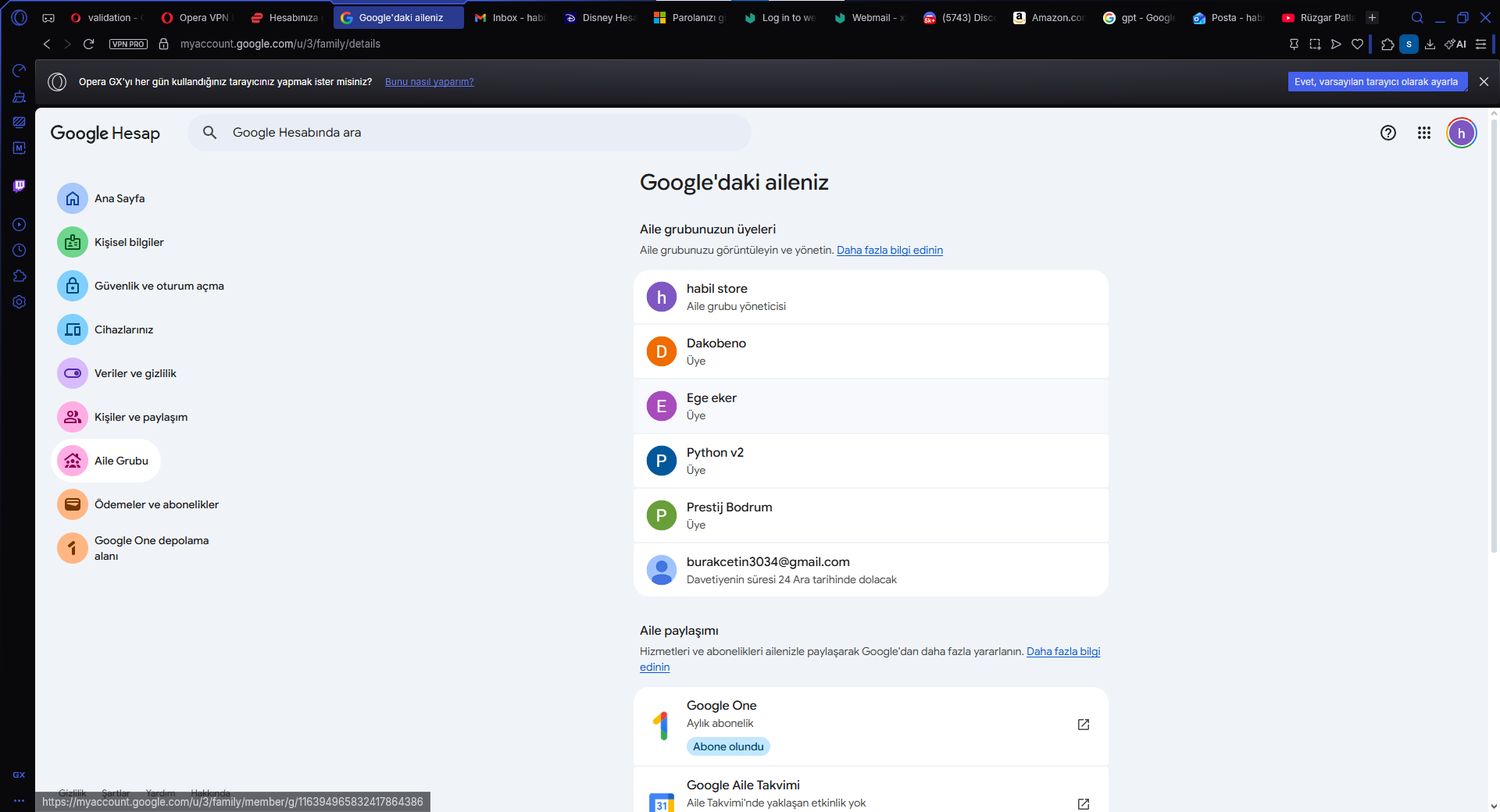Open GX Cleaner broom icon in sidebar
This screenshot has height=812, width=1500.
(x=20, y=97)
